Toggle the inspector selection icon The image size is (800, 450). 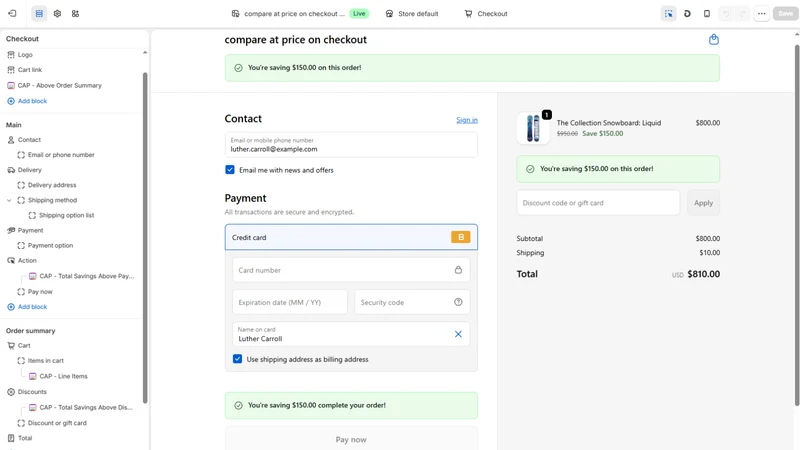(668, 14)
